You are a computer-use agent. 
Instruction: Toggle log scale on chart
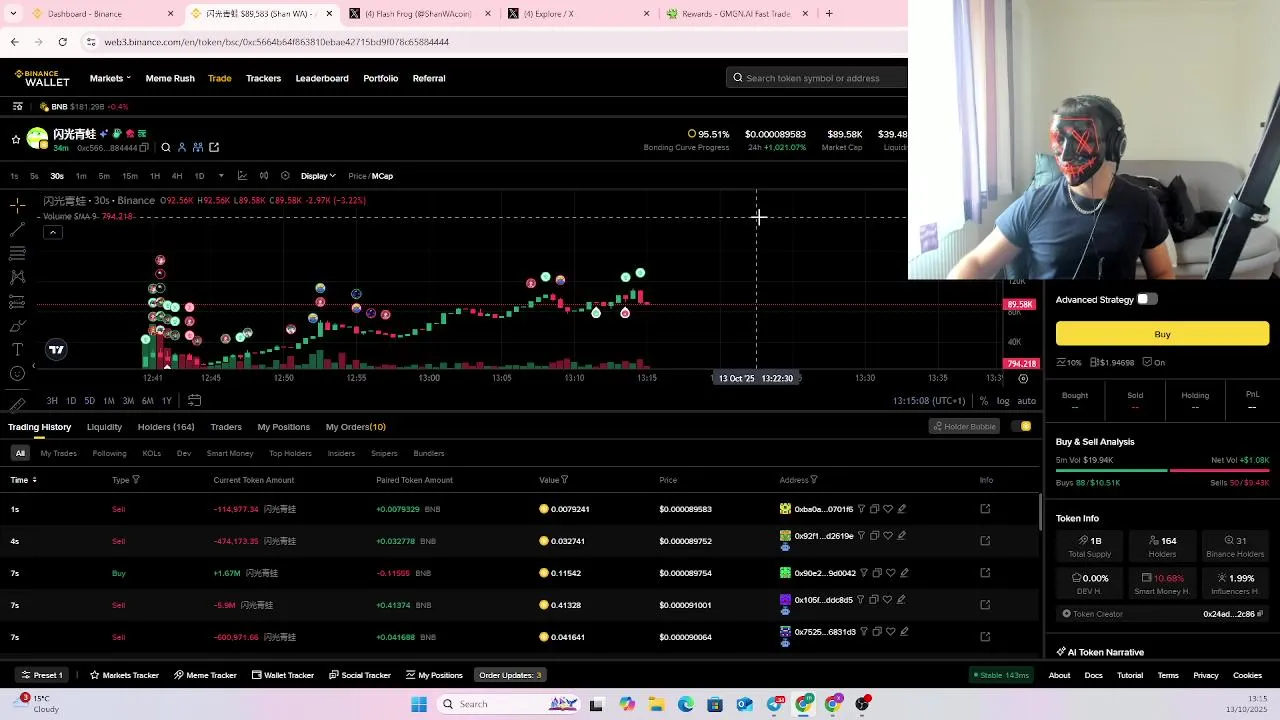(x=1003, y=401)
